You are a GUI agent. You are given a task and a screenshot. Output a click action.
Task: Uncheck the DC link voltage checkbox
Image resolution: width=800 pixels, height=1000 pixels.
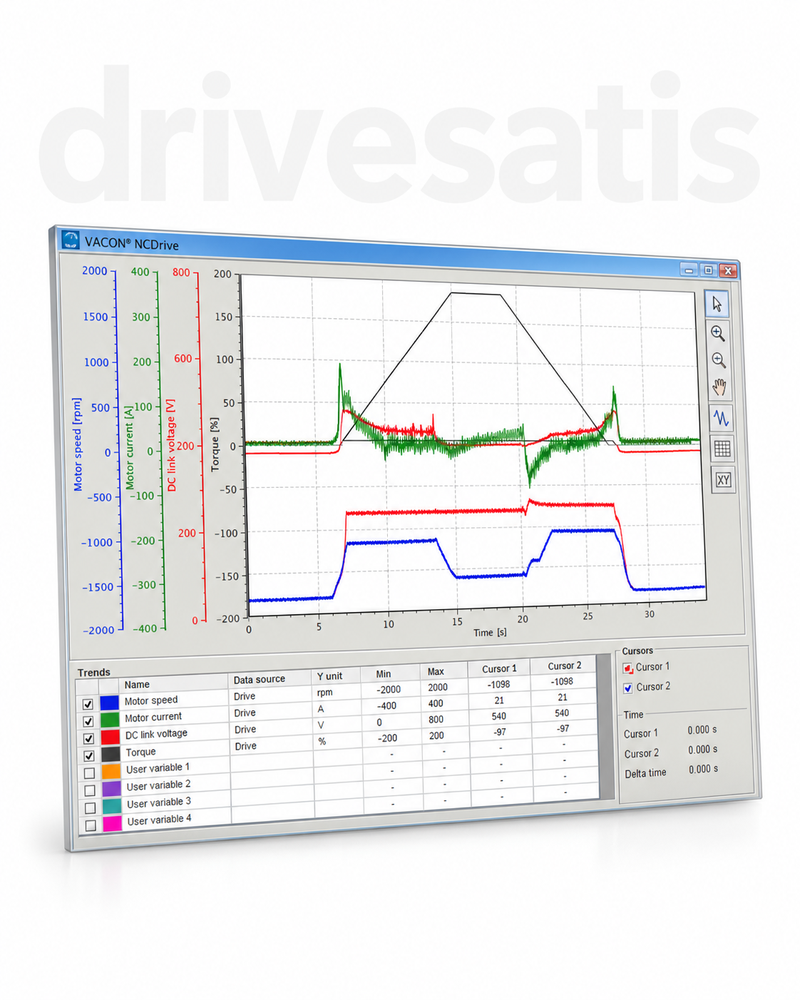pos(89,739)
